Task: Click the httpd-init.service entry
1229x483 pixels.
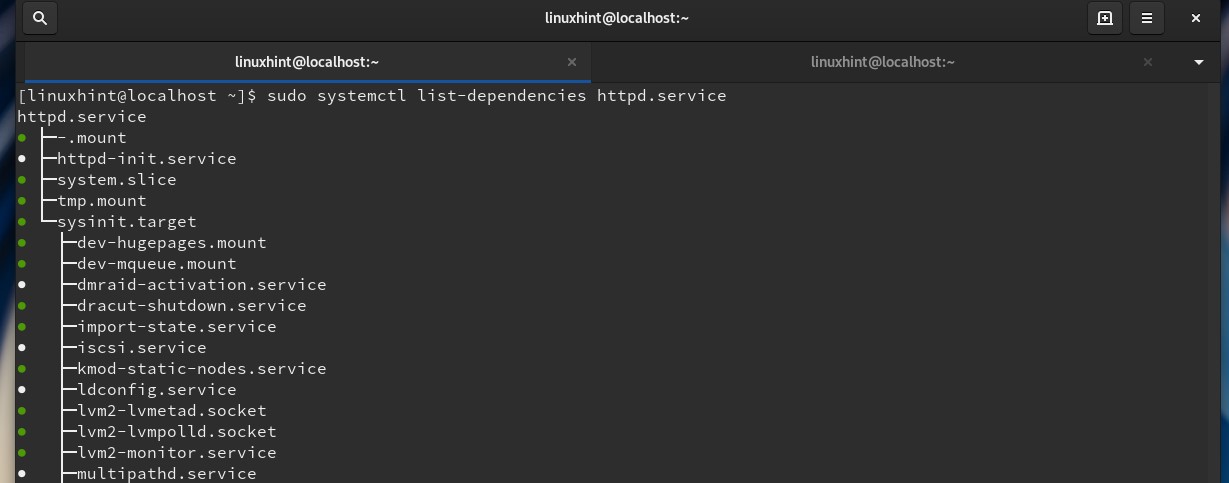Action: (146, 159)
